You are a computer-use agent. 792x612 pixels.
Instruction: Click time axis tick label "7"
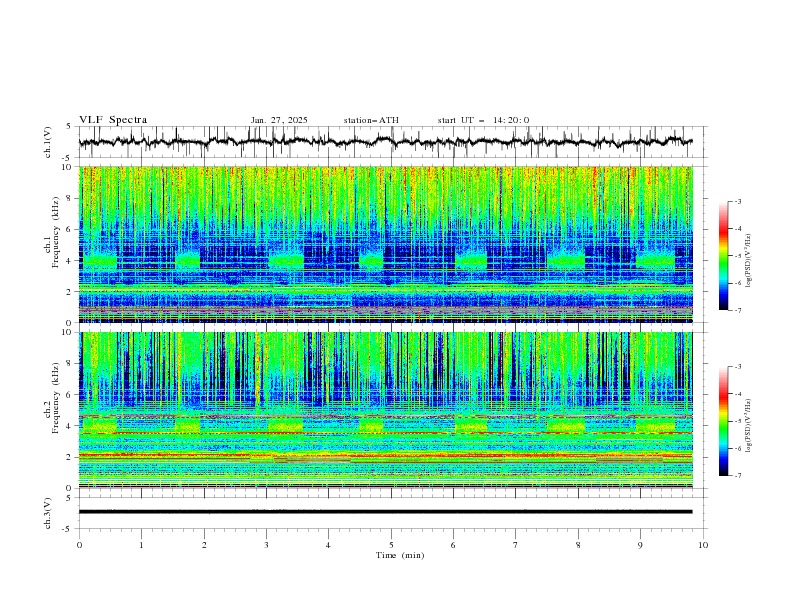516,545
